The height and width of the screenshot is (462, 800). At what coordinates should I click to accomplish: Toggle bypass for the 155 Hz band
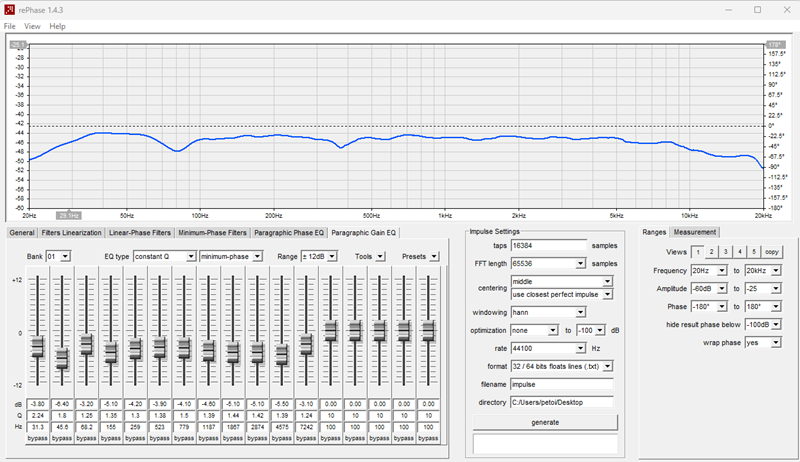111,438
